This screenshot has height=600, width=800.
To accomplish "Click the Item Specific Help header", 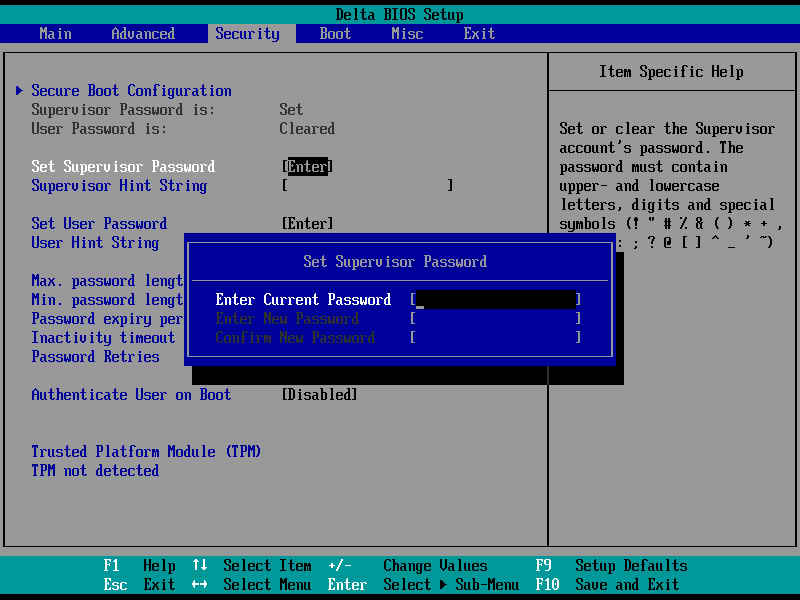I will click(671, 72).
